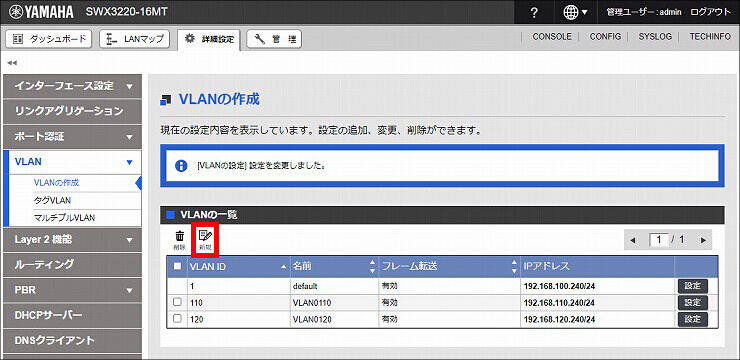Click IP address 192.168.100.240/24

pyautogui.click(x=559, y=286)
